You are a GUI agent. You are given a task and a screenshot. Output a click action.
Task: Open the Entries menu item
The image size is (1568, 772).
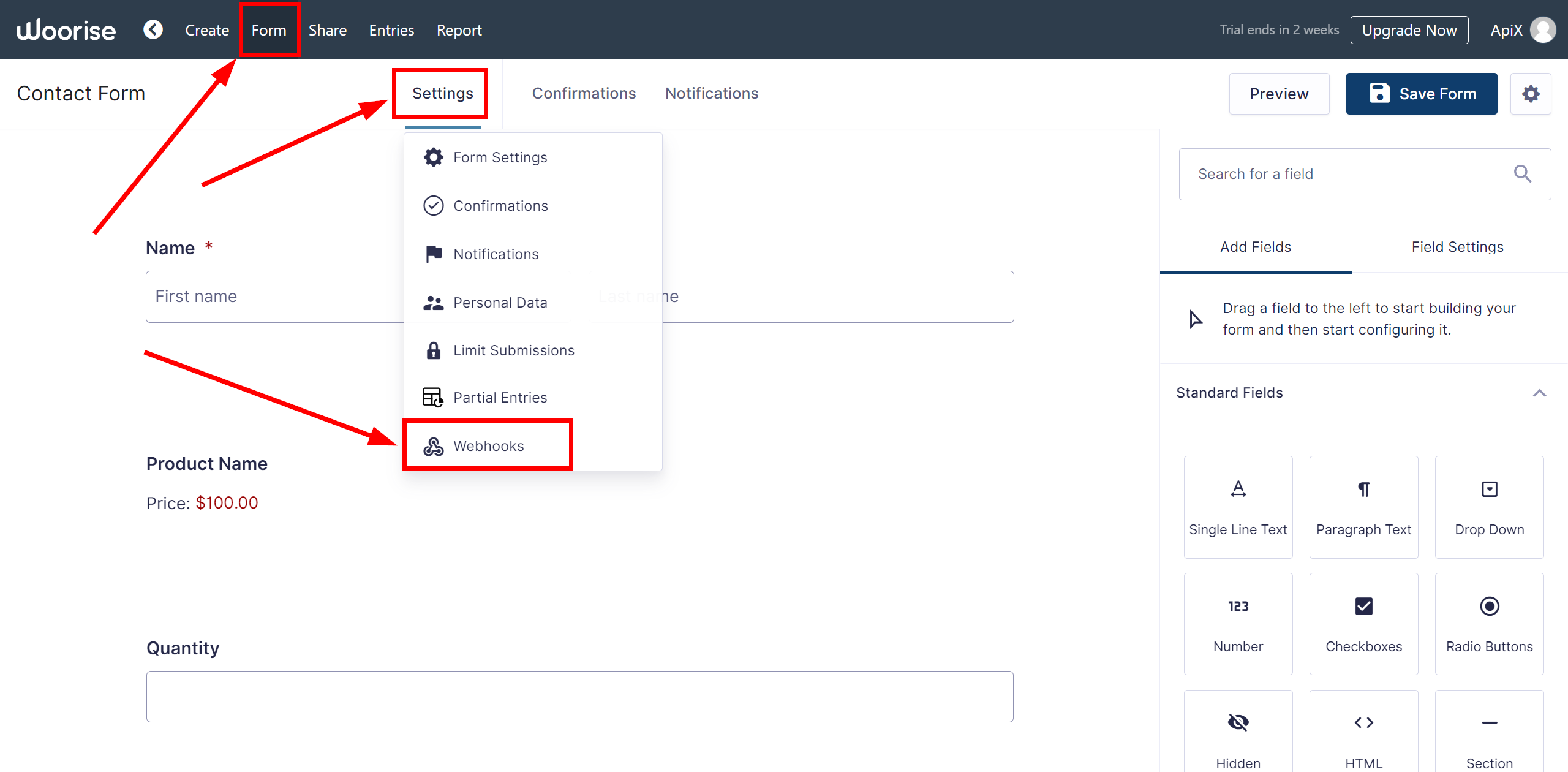point(391,30)
